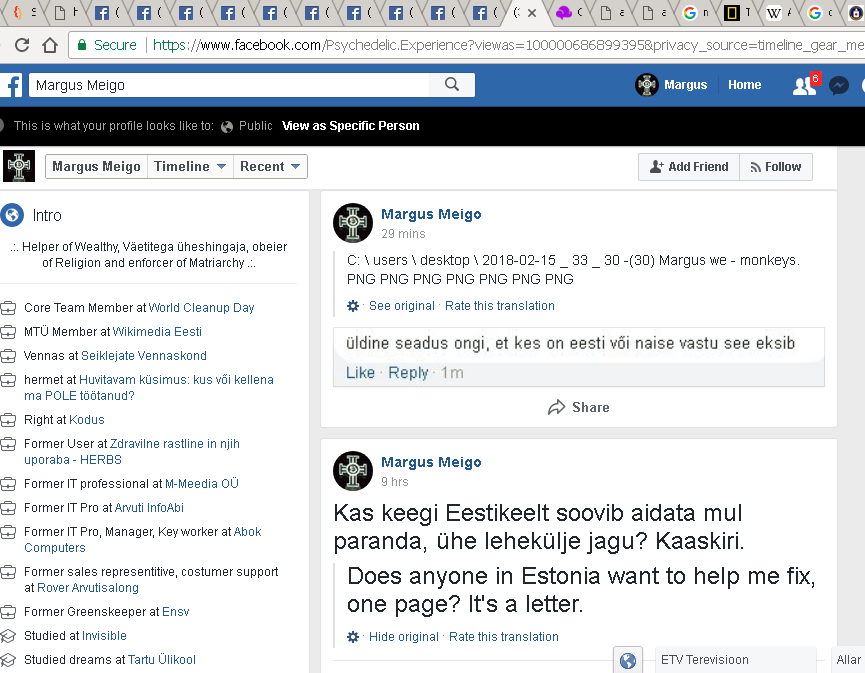Click the 29 mins timestamp
This screenshot has width=865, height=673.
tap(403, 234)
